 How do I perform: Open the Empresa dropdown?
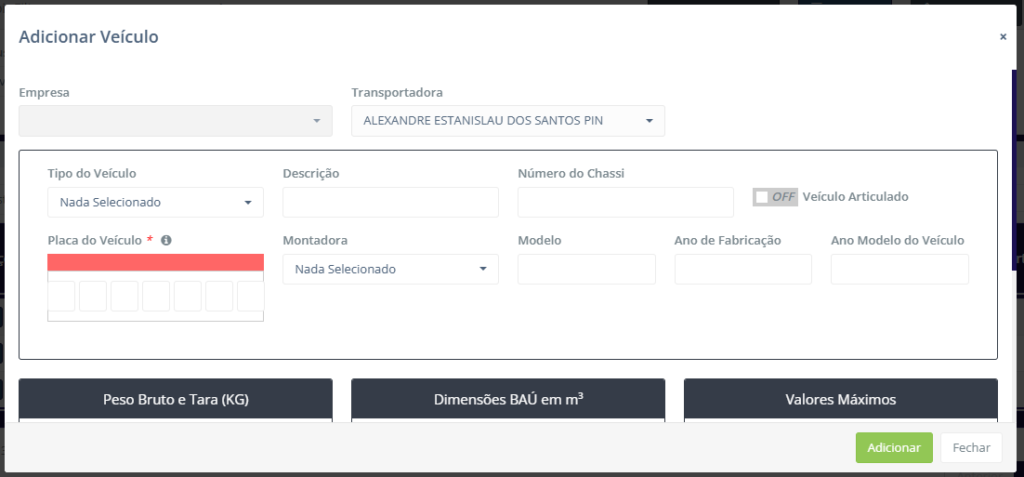coord(176,121)
